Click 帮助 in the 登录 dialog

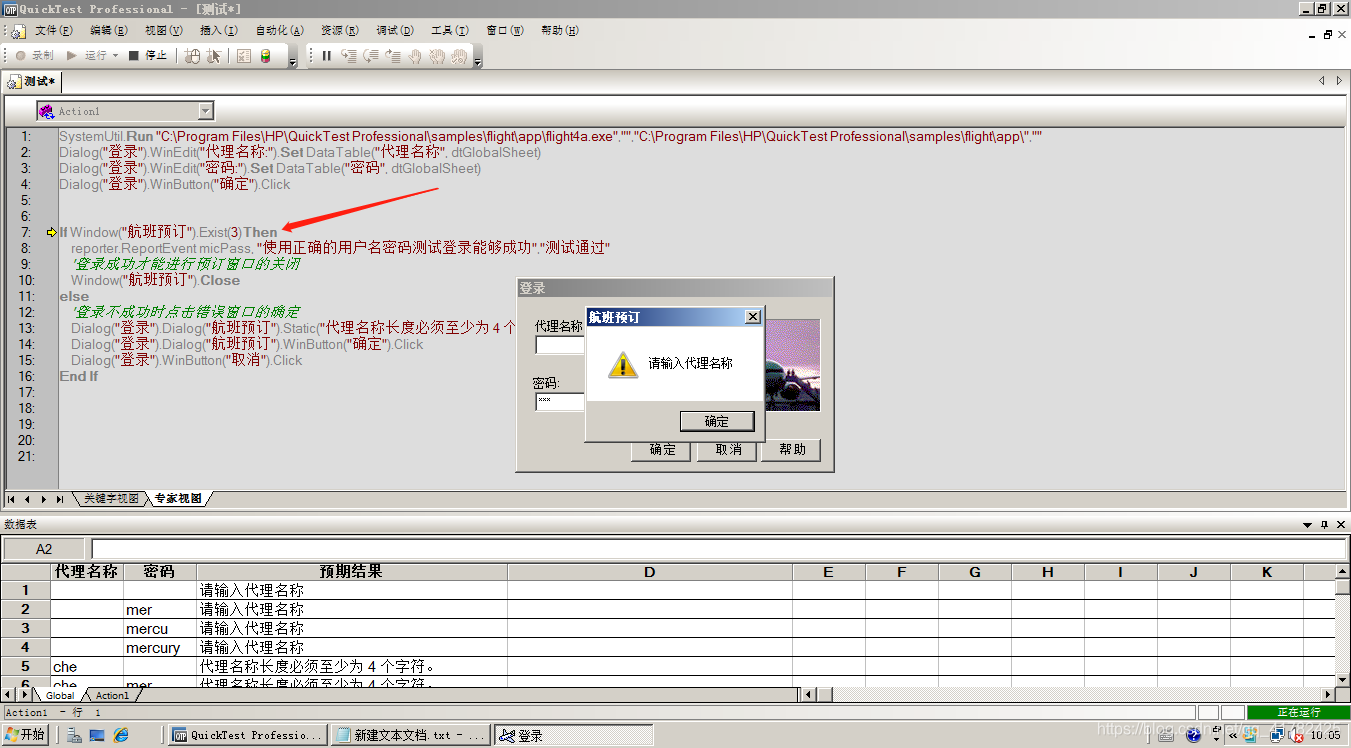[792, 450]
